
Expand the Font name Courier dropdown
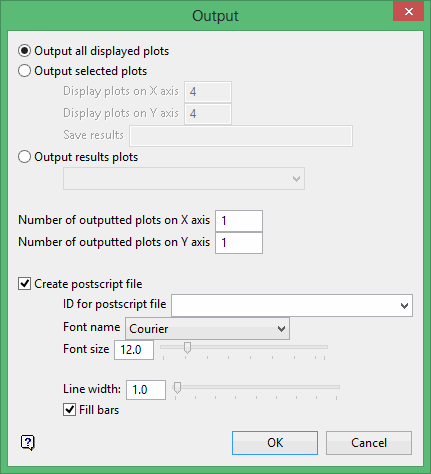point(207,329)
